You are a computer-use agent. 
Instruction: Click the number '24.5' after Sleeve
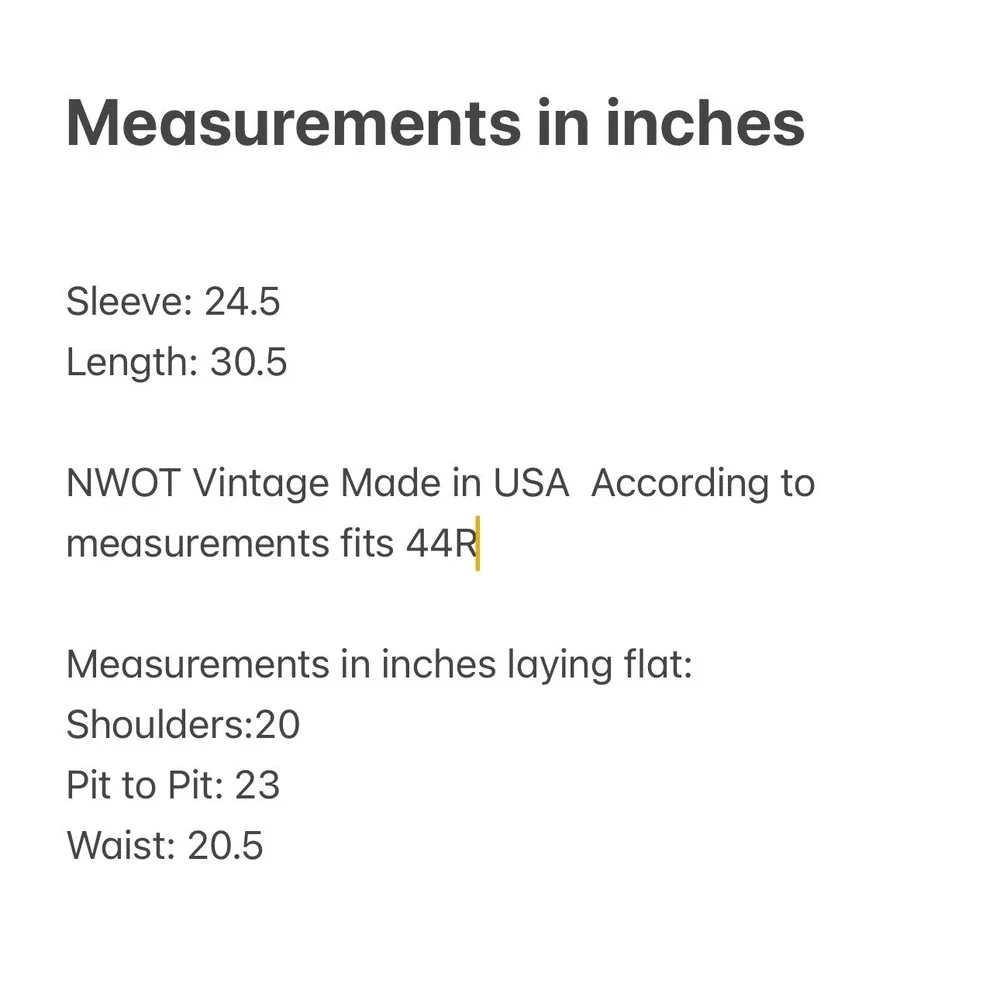(242, 301)
